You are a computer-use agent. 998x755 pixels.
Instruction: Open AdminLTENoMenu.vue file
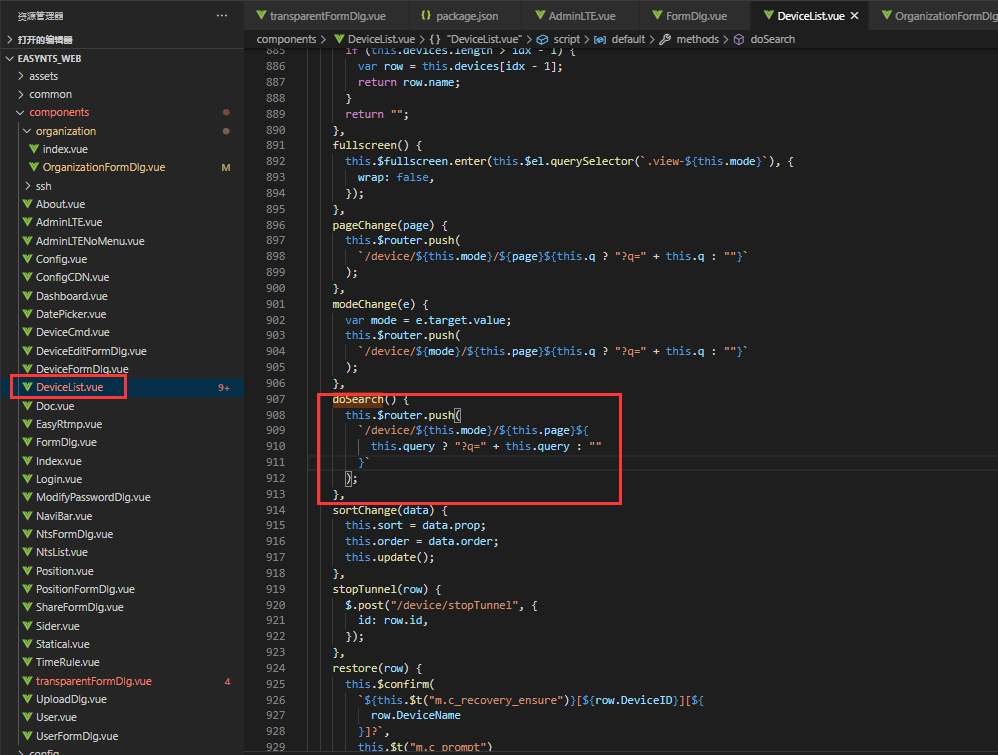[x=90, y=241]
